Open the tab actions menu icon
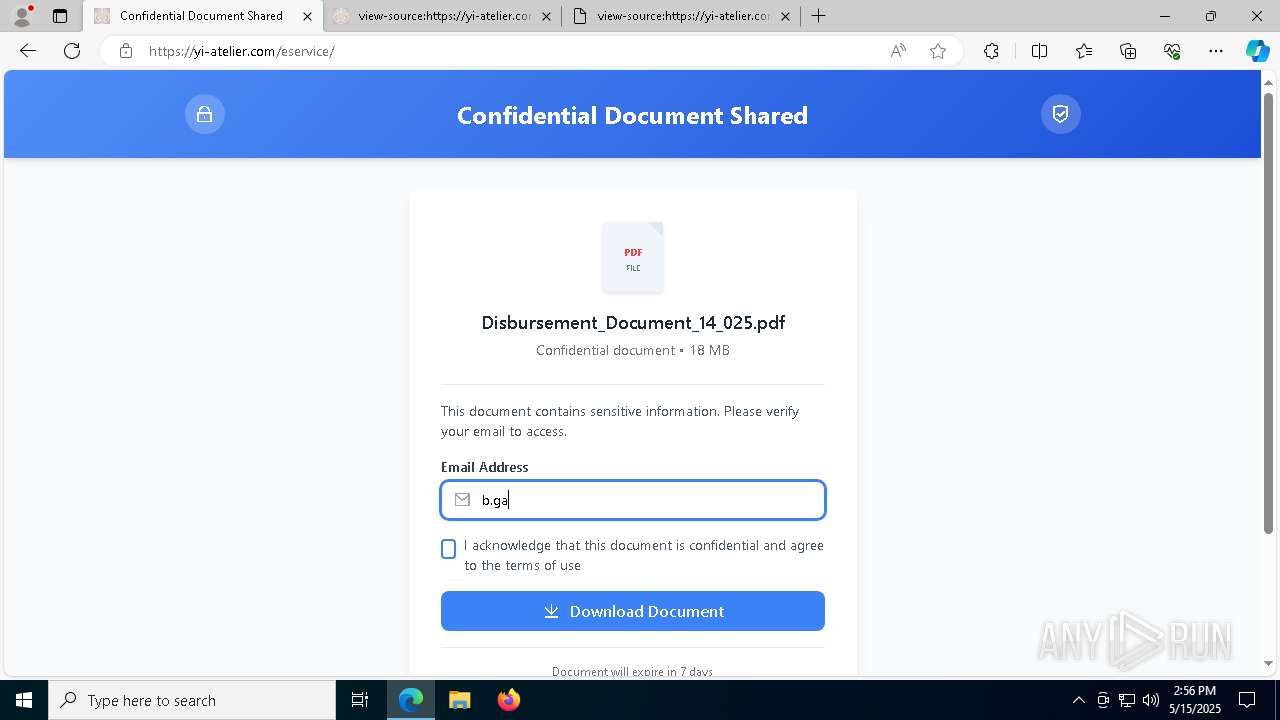This screenshot has width=1280, height=720. pos(60,16)
